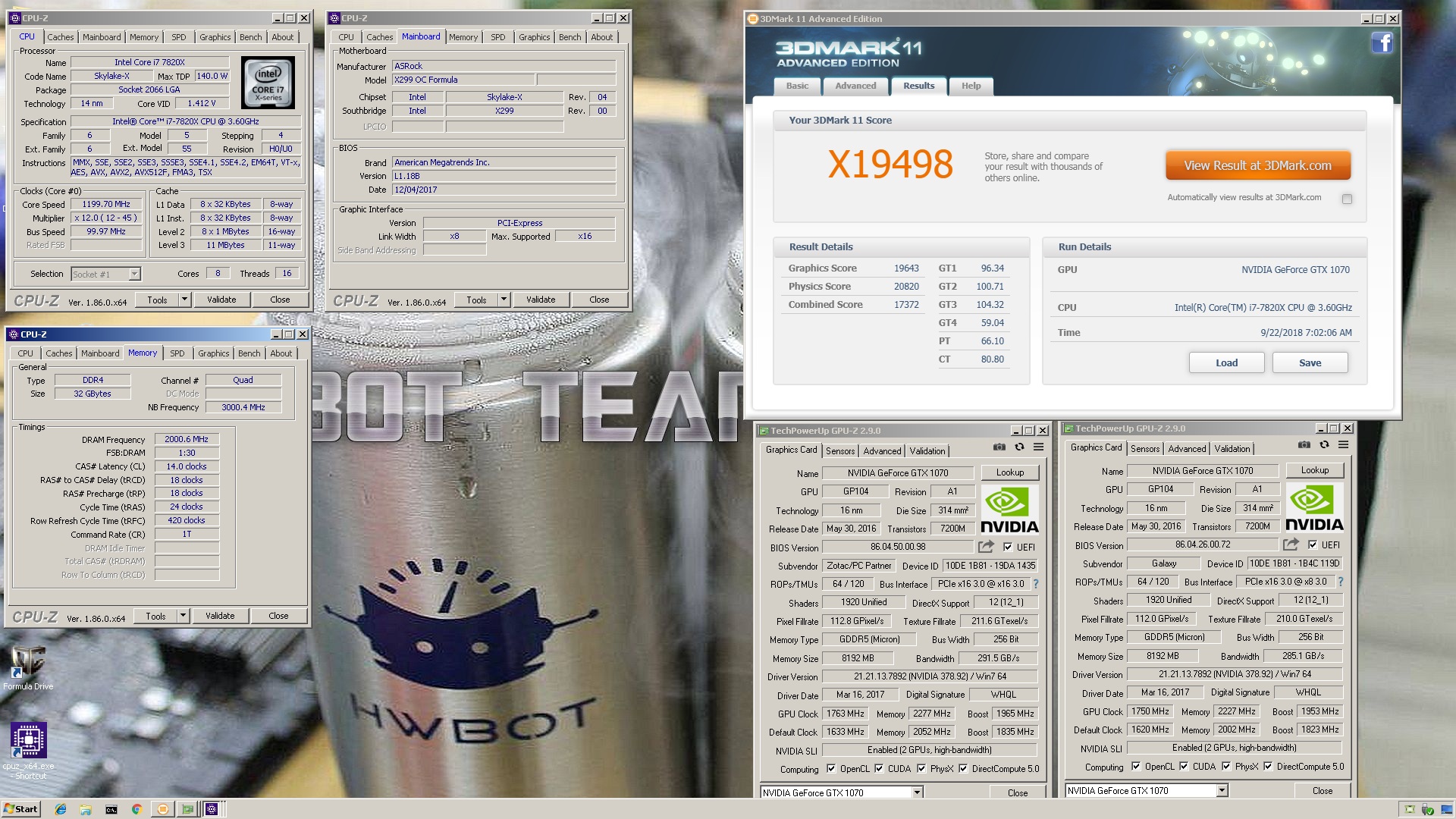Expand Tools dropdown arrow in CPU-Z Memory window
This screenshot has width=1456, height=819.
tap(183, 616)
